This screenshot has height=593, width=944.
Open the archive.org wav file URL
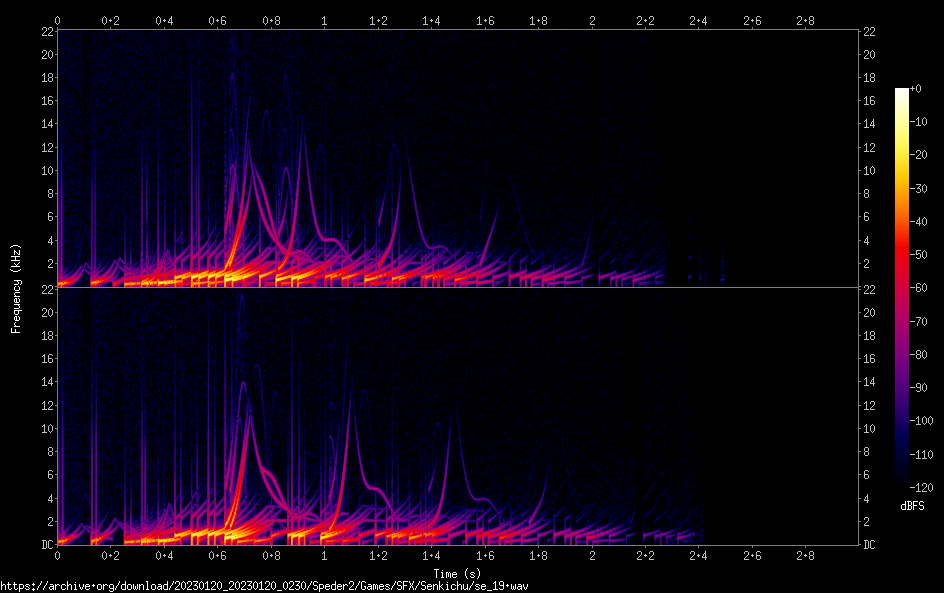point(263,586)
